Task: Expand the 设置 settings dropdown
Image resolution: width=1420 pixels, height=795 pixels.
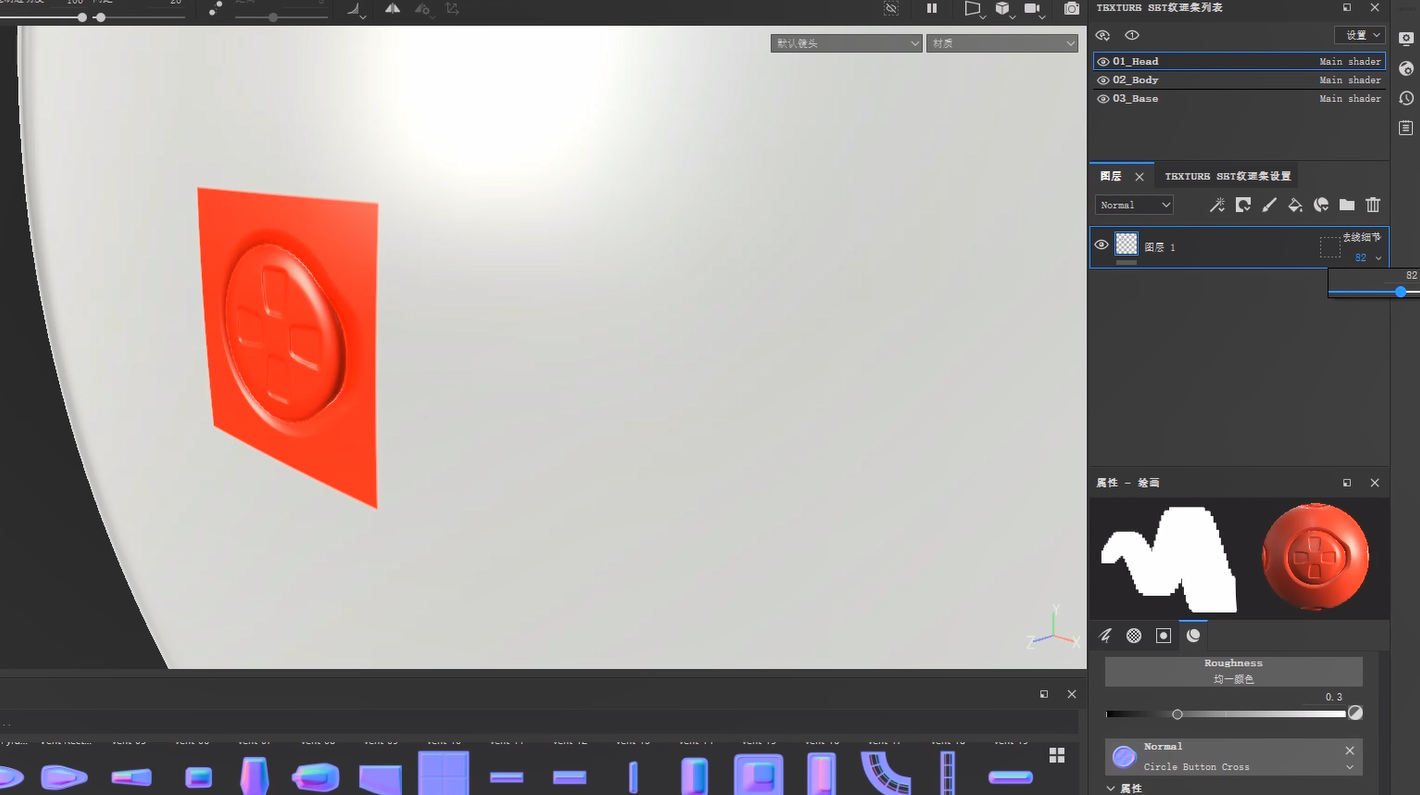Action: [1359, 35]
